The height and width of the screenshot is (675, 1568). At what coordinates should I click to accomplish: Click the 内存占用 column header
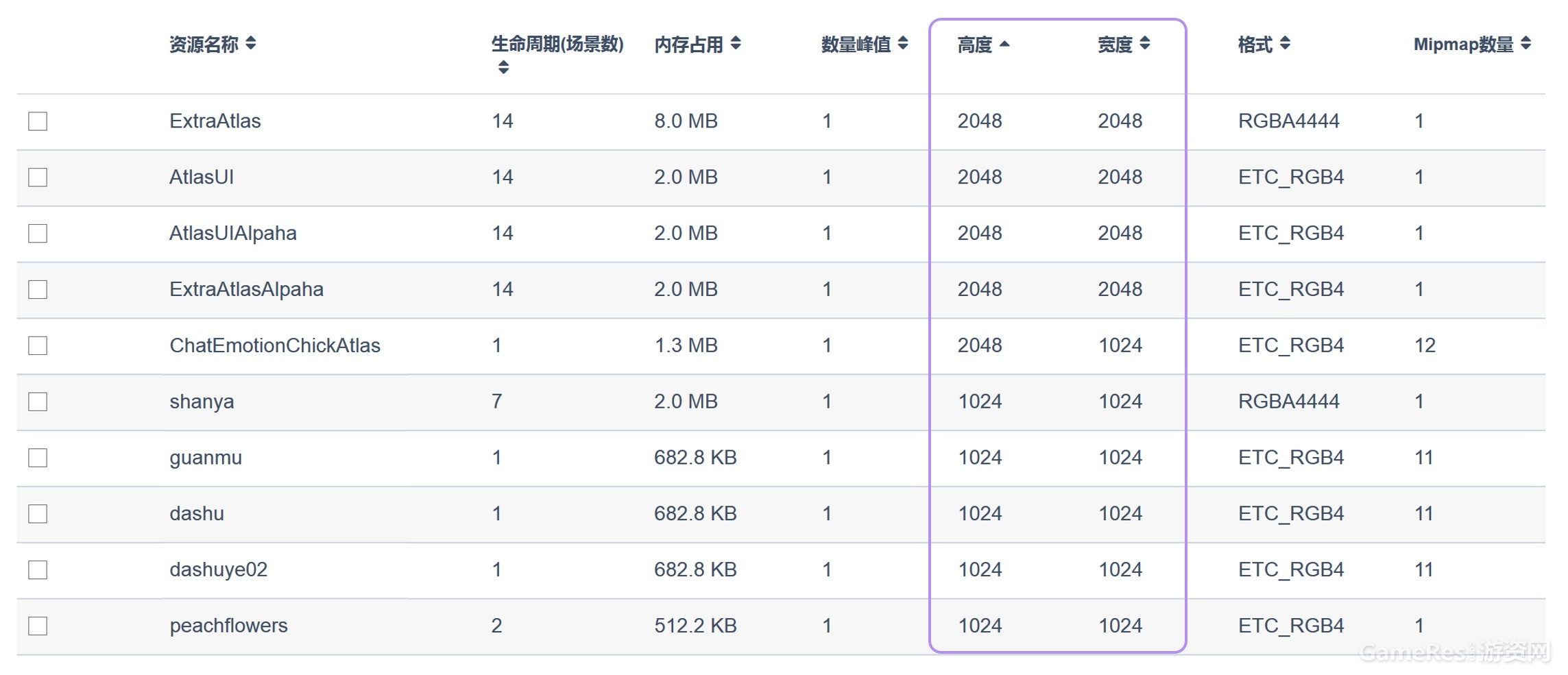point(688,45)
